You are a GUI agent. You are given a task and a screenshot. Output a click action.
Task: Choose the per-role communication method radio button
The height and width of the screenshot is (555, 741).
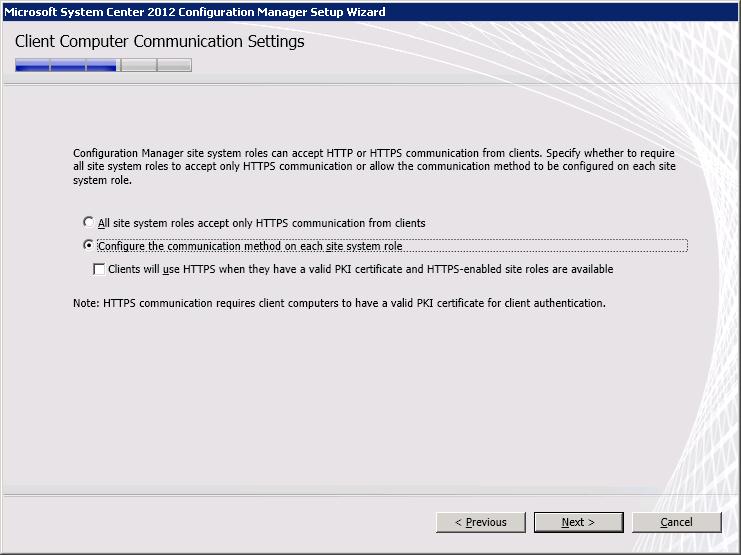point(89,245)
